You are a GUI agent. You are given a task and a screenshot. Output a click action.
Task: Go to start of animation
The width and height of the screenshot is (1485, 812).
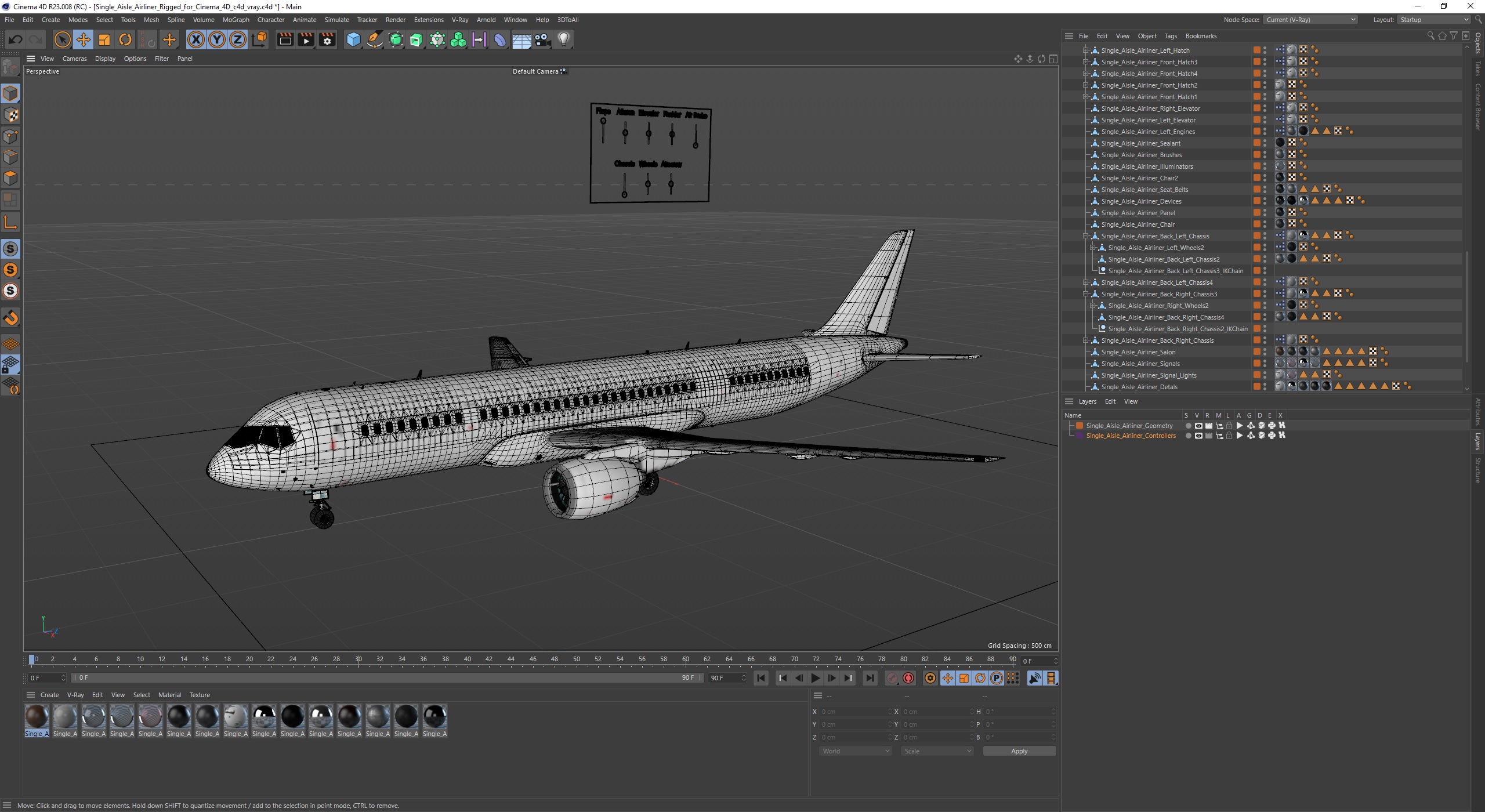[x=761, y=678]
